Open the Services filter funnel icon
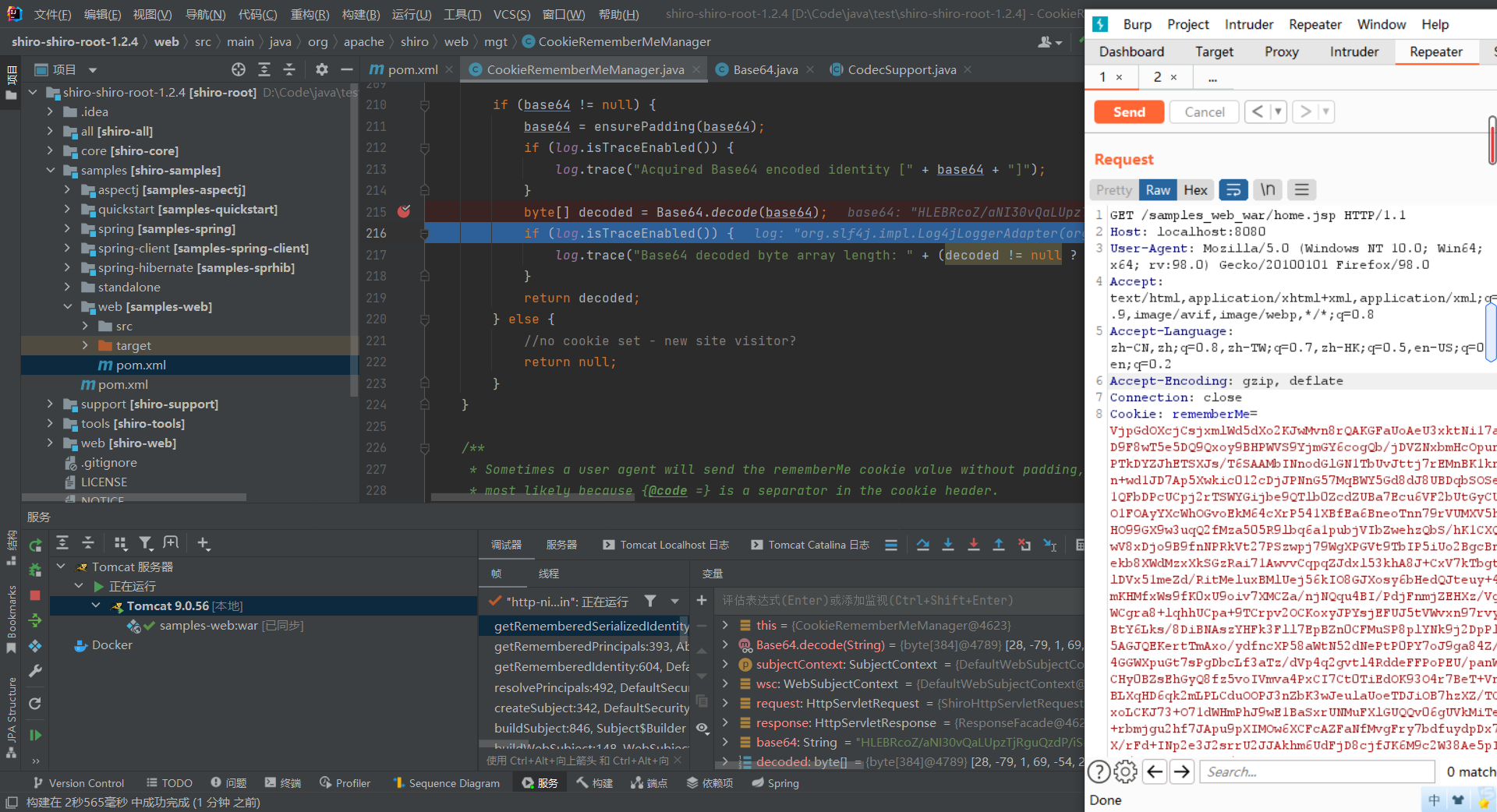The image size is (1497, 812). 146,543
